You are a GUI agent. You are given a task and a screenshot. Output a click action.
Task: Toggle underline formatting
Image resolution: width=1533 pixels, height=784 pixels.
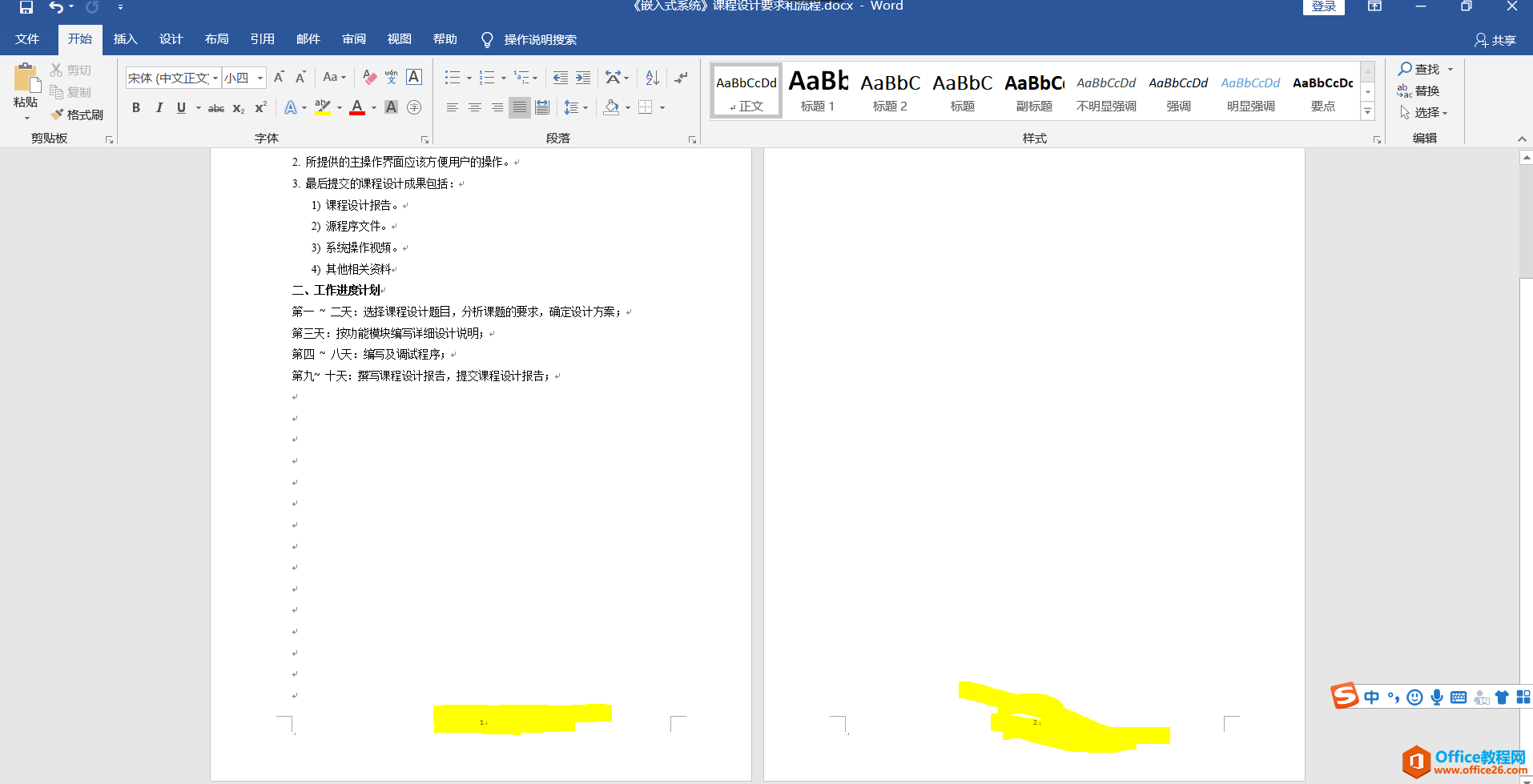point(181,107)
